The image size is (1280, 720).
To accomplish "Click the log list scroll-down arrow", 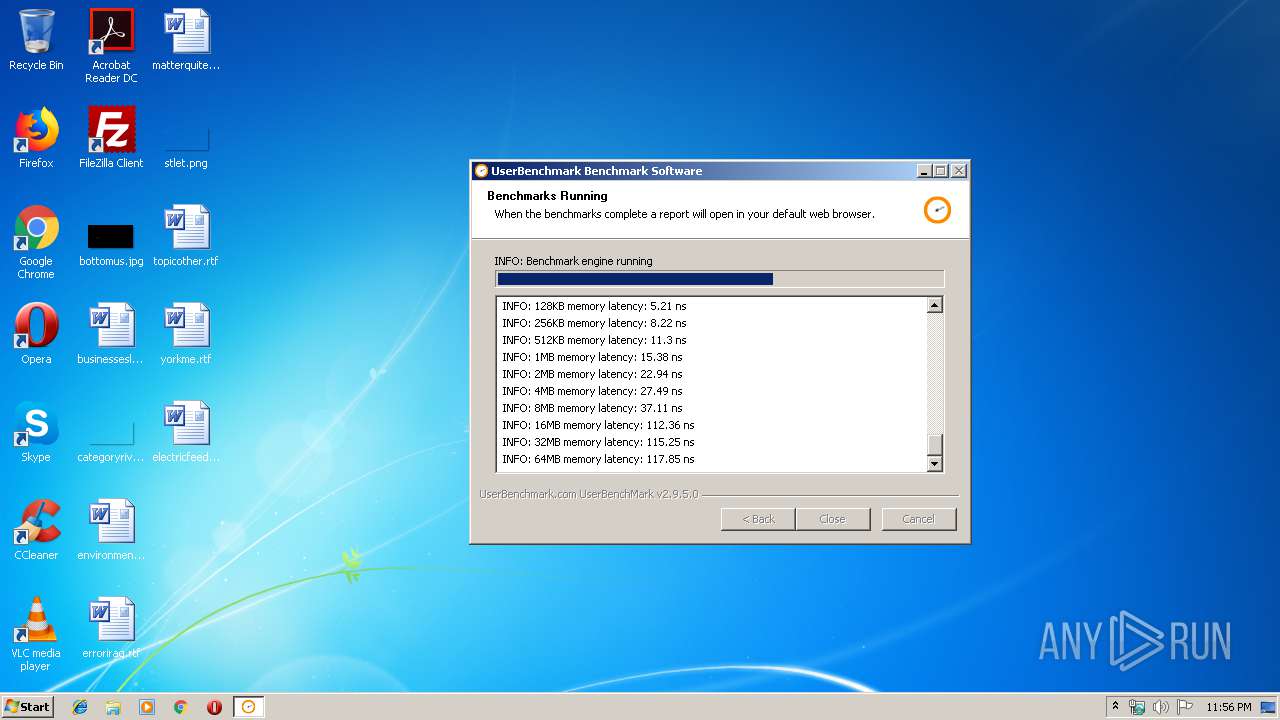I will coord(935,463).
